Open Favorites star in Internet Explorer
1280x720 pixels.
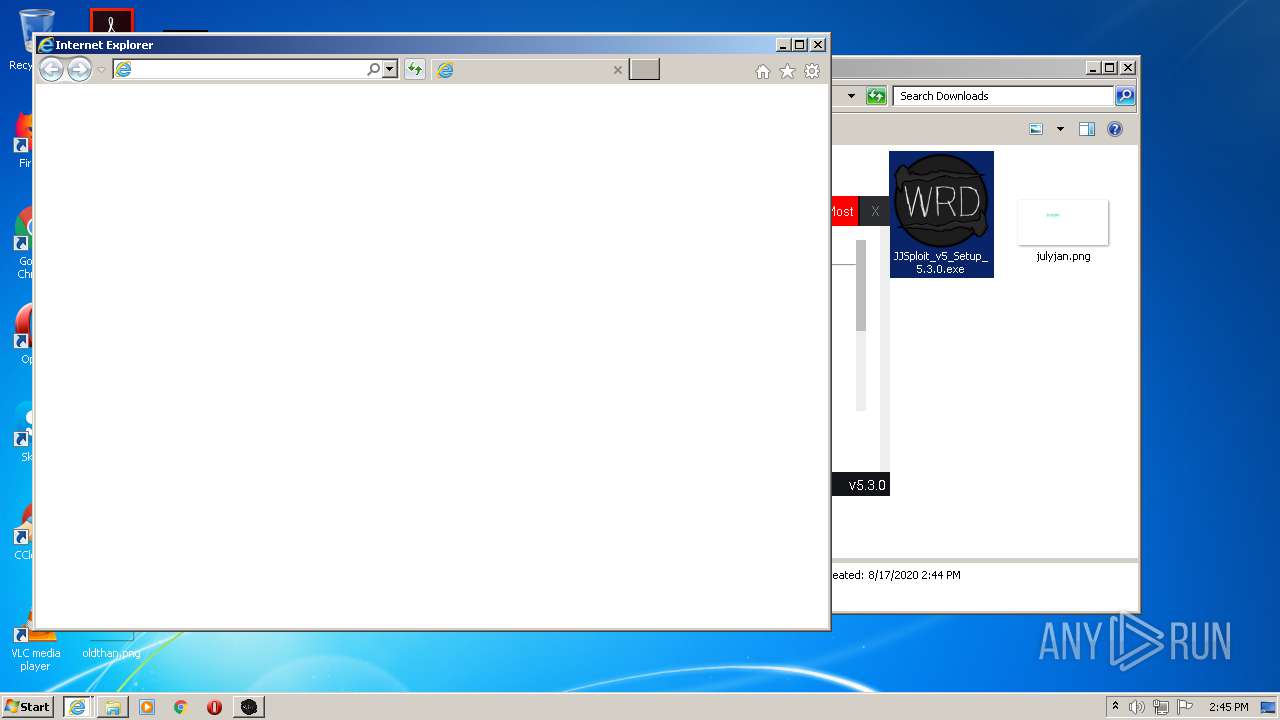tap(787, 71)
